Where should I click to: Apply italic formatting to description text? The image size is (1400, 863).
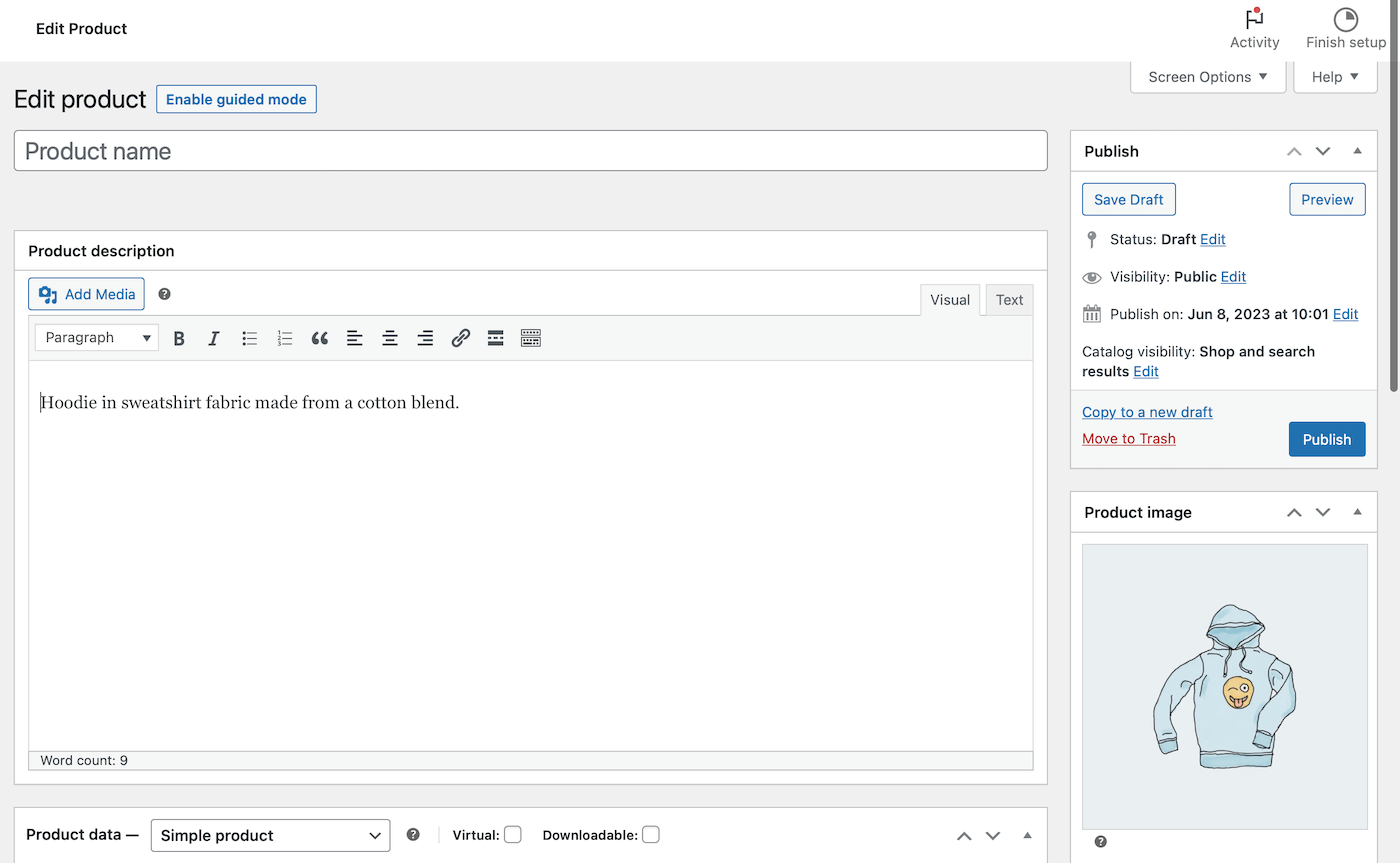click(214, 338)
